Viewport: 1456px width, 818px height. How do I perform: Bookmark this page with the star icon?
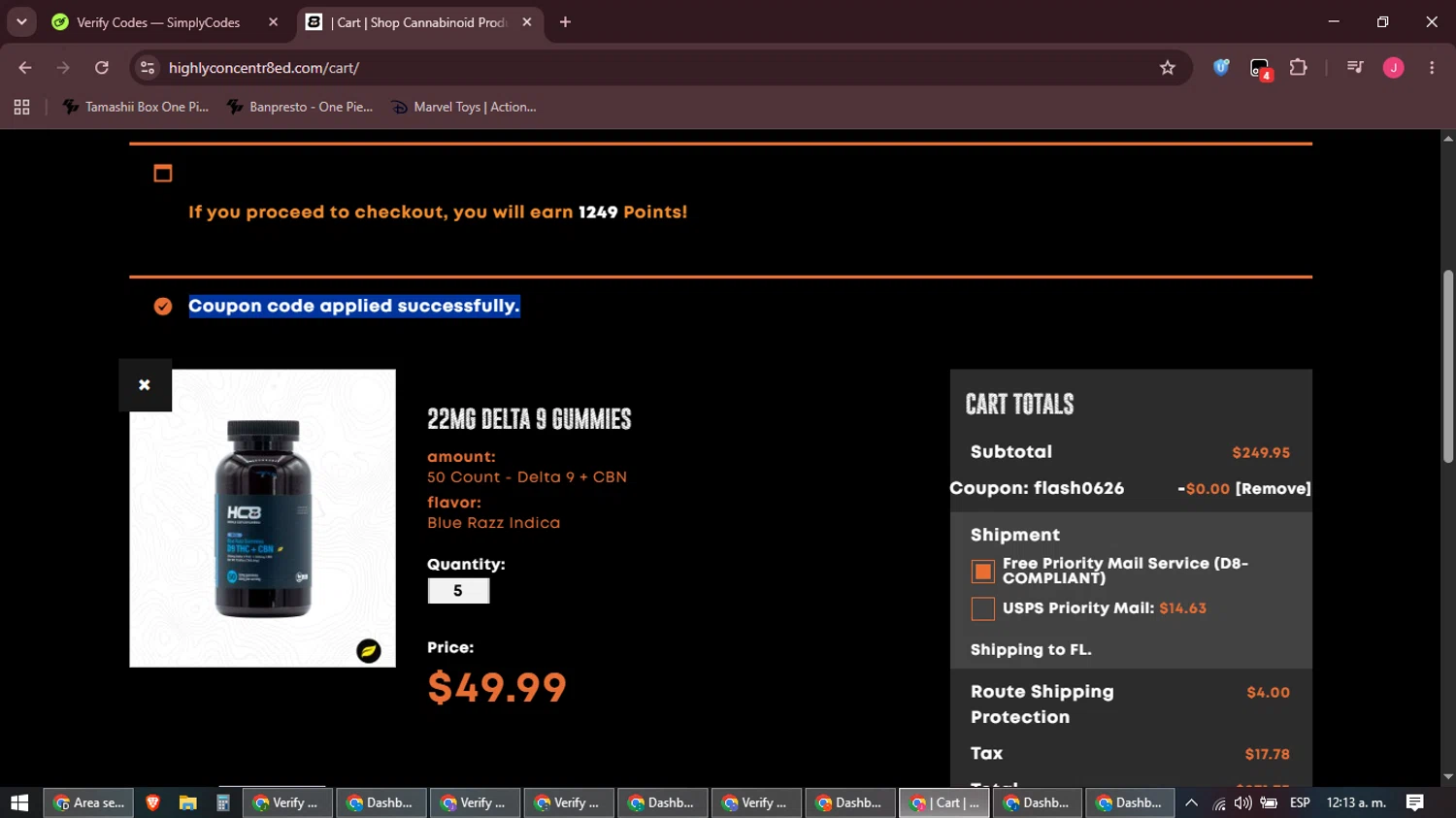[1168, 68]
